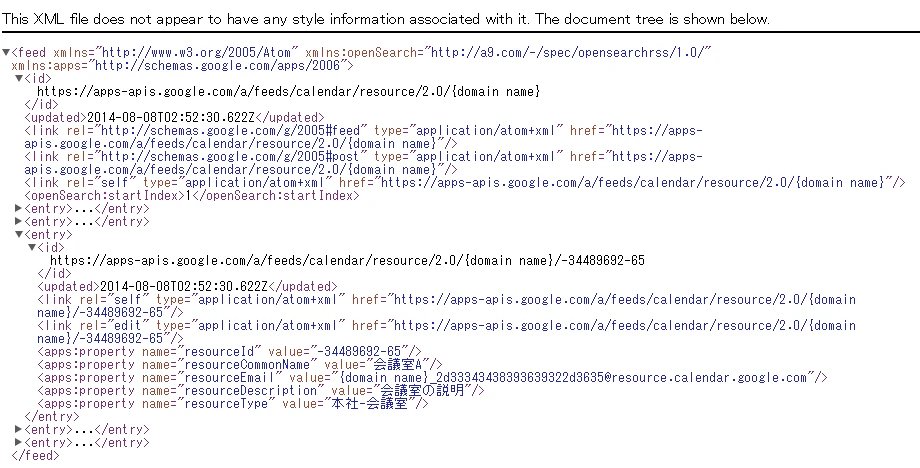Collapse the root feed element triangle
The width and height of the screenshot is (920, 468).
[6, 52]
